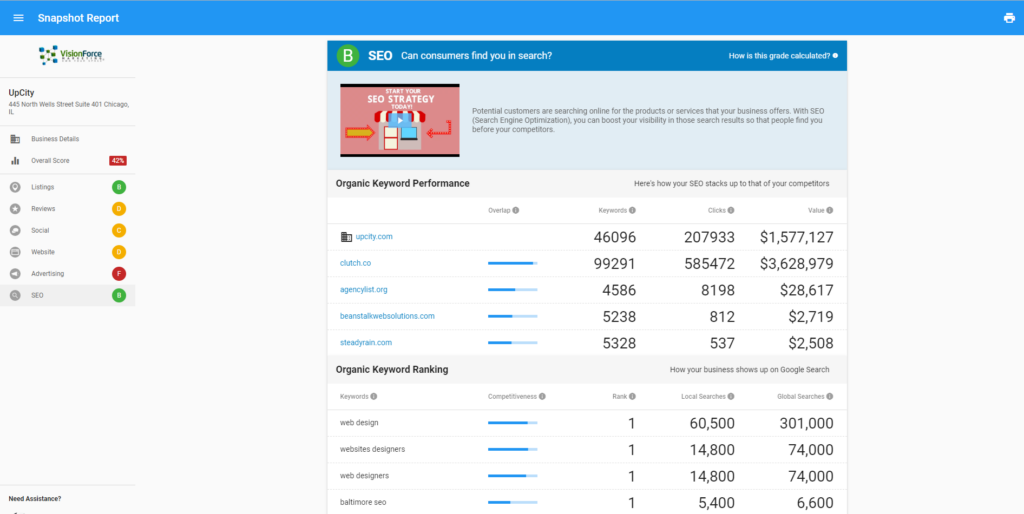Screen dimensions: 1024x514
Task: Open the Business Details section
Action: point(68,139)
